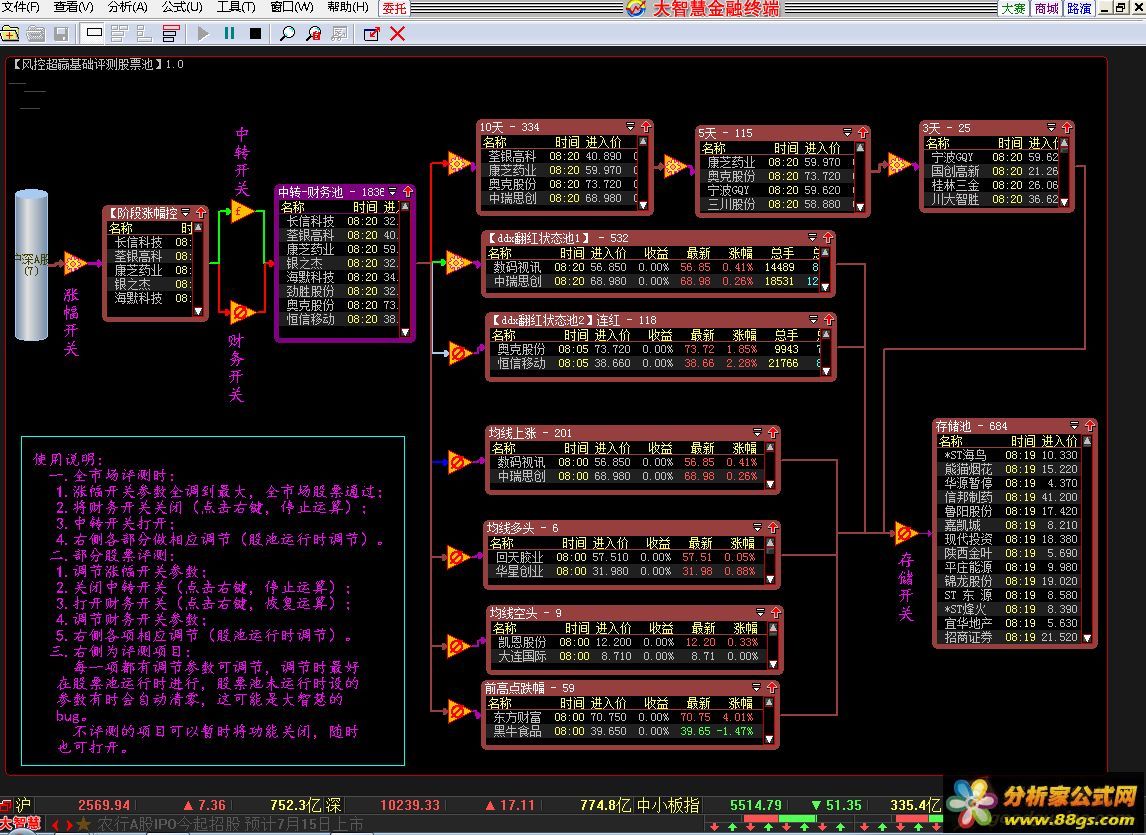Click the 大智慧 logo in title bar
The width and height of the screenshot is (1146, 835).
[636, 8]
